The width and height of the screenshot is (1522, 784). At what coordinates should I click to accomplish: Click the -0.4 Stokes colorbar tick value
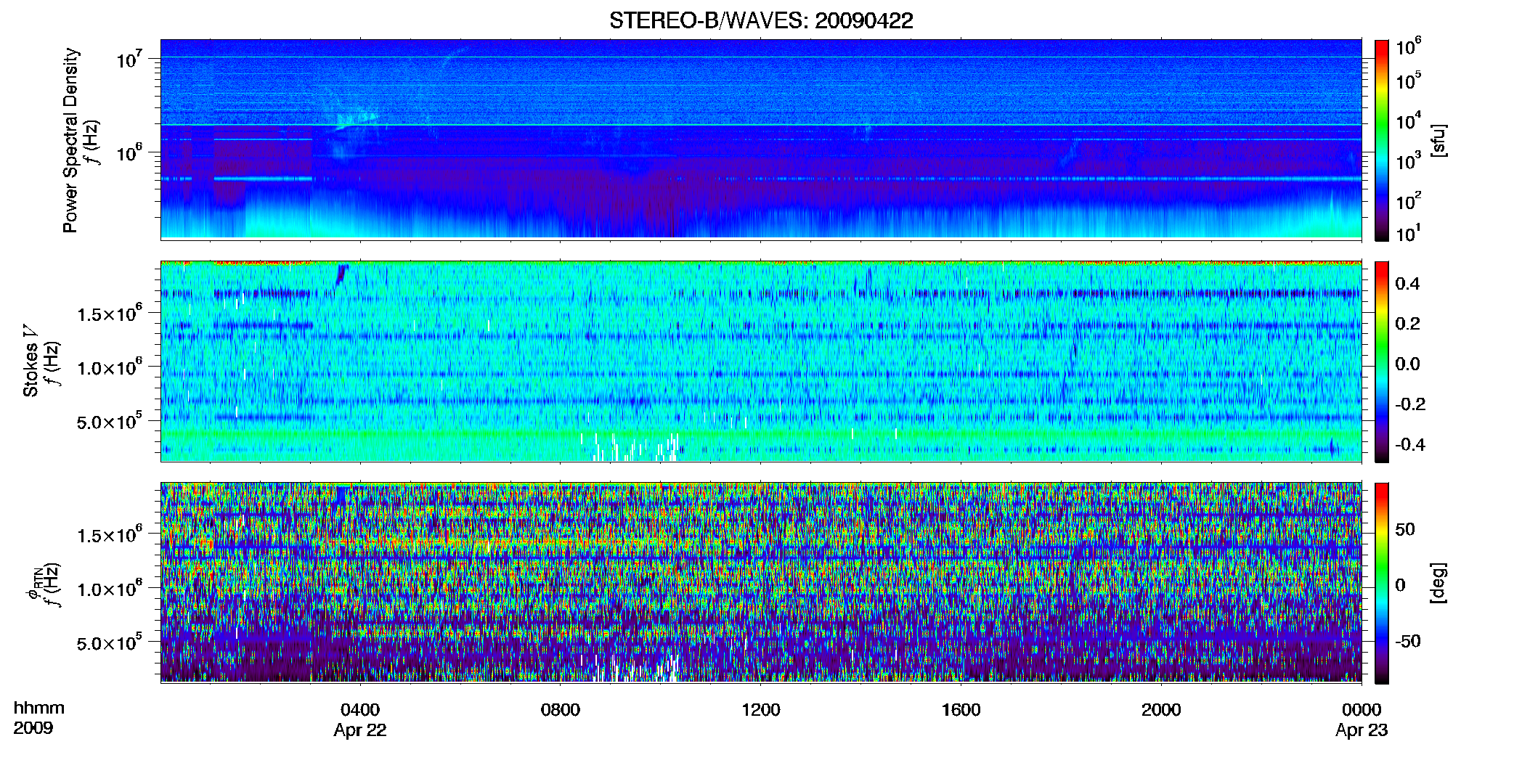[x=1410, y=444]
